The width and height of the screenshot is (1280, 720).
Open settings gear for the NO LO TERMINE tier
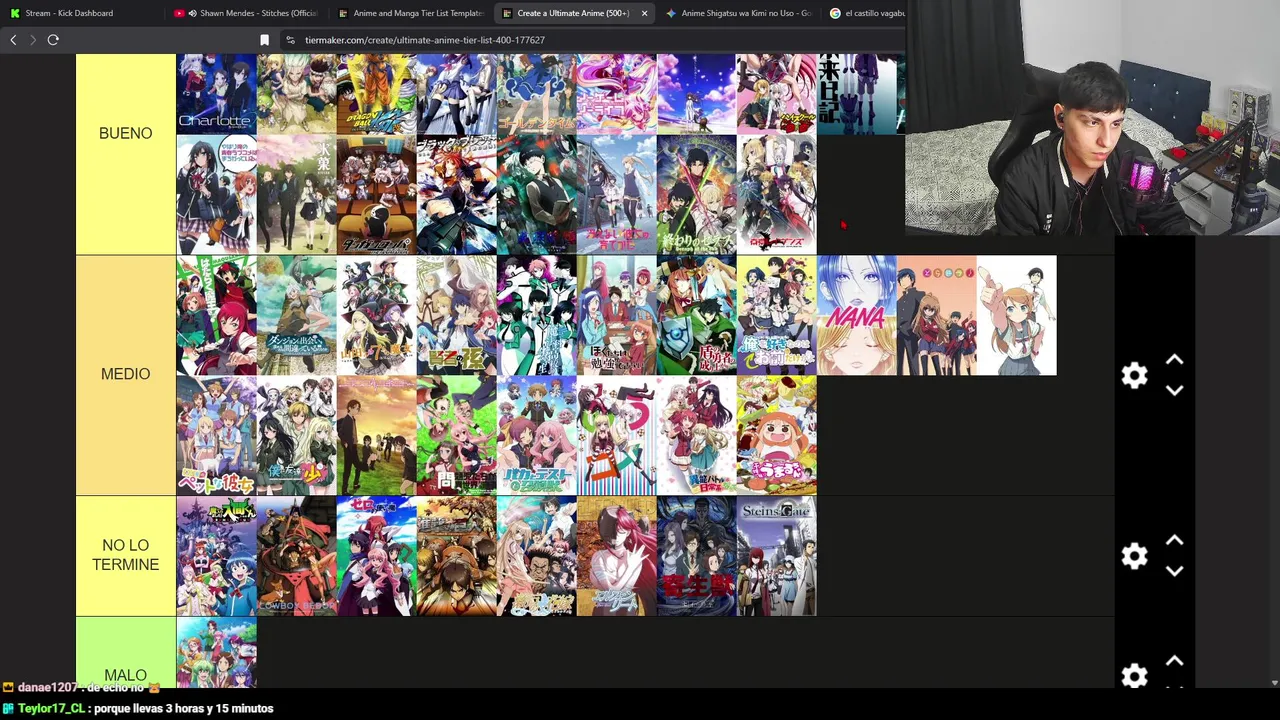(x=1134, y=556)
